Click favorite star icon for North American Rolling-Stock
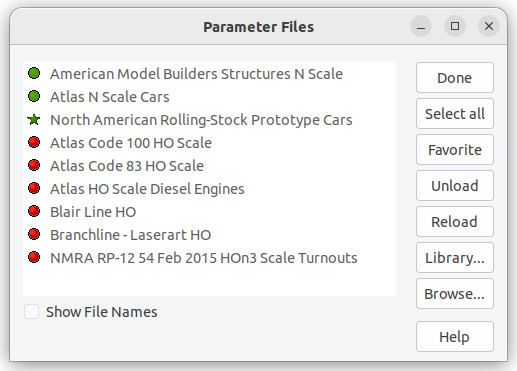The height and width of the screenshot is (371, 517). pos(34,119)
